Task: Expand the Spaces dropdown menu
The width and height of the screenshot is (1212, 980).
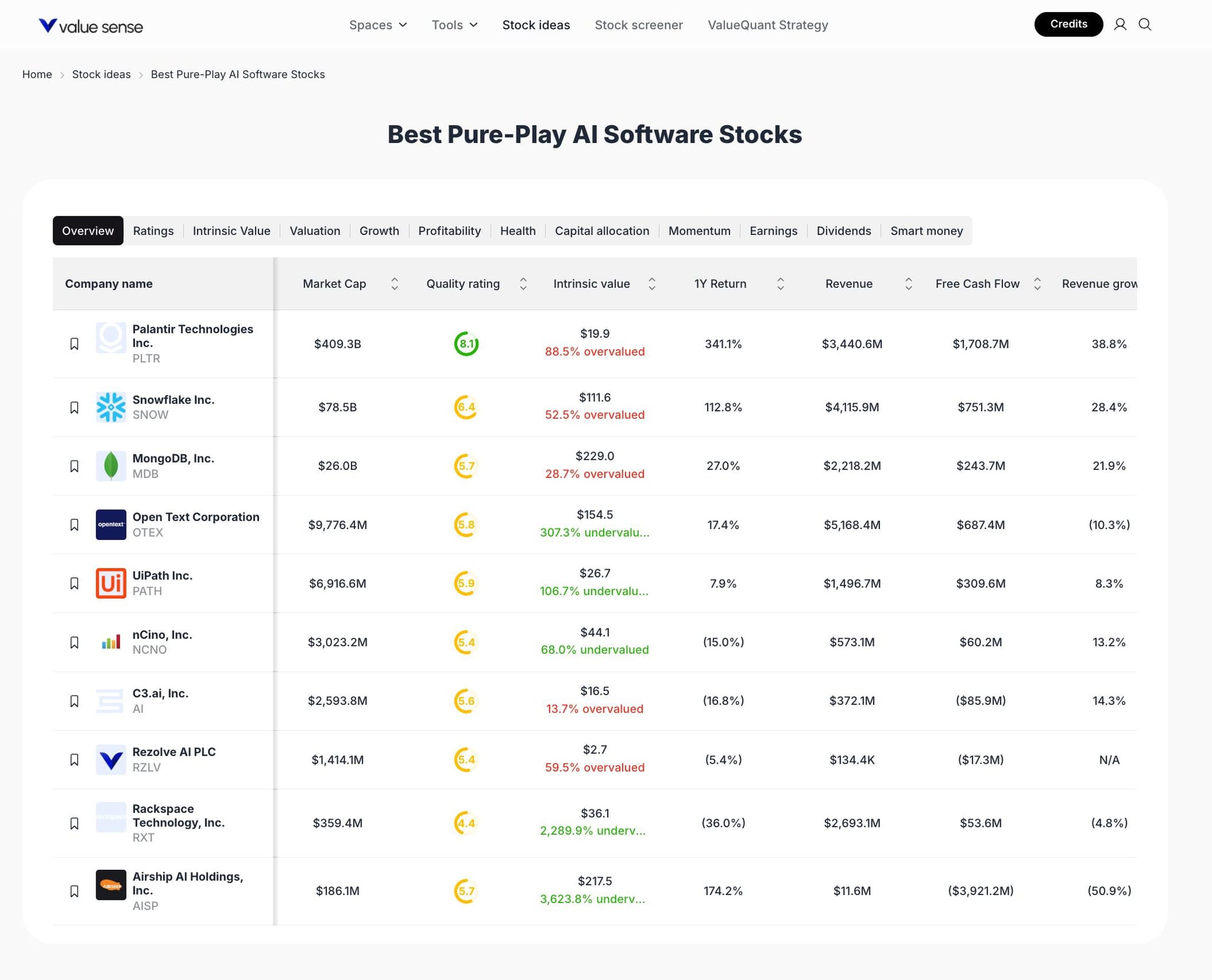Action: click(x=378, y=25)
